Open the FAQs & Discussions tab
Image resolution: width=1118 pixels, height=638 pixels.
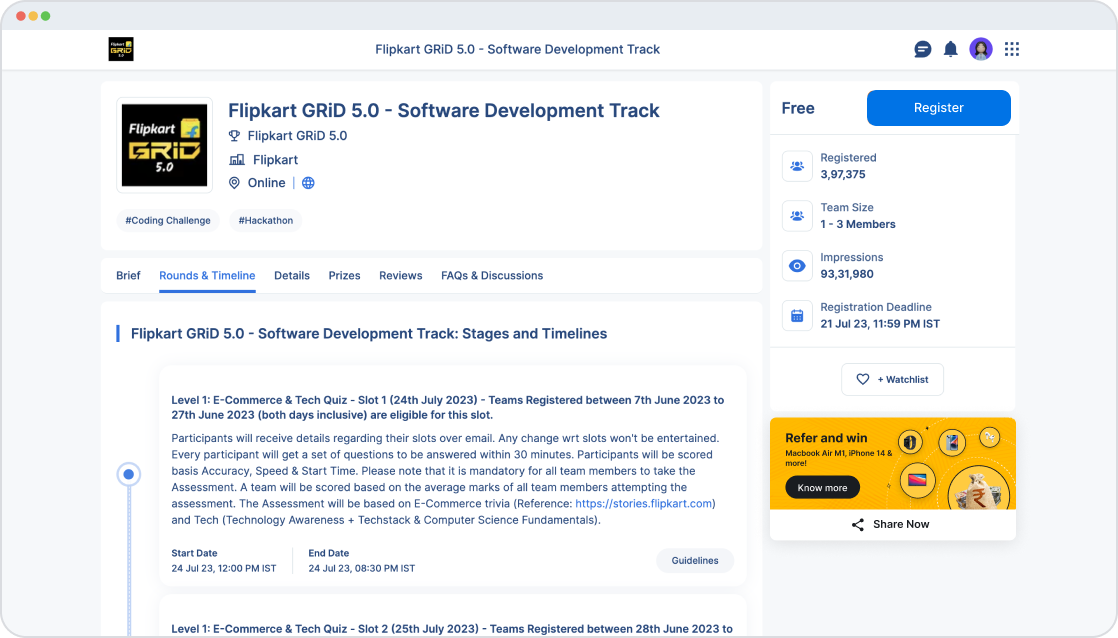pyautogui.click(x=492, y=275)
